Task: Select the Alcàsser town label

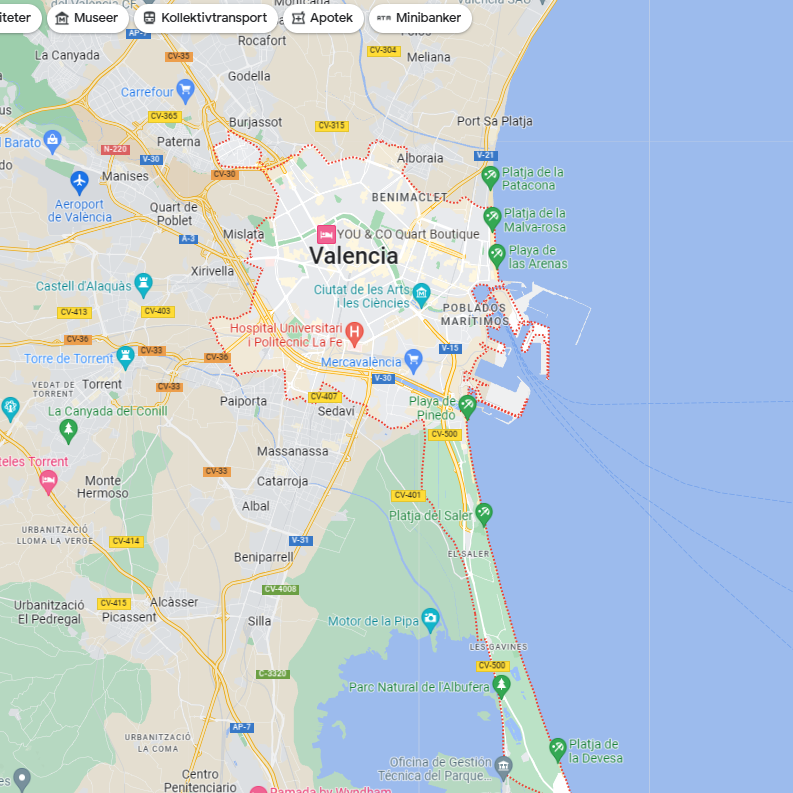Action: [x=174, y=602]
